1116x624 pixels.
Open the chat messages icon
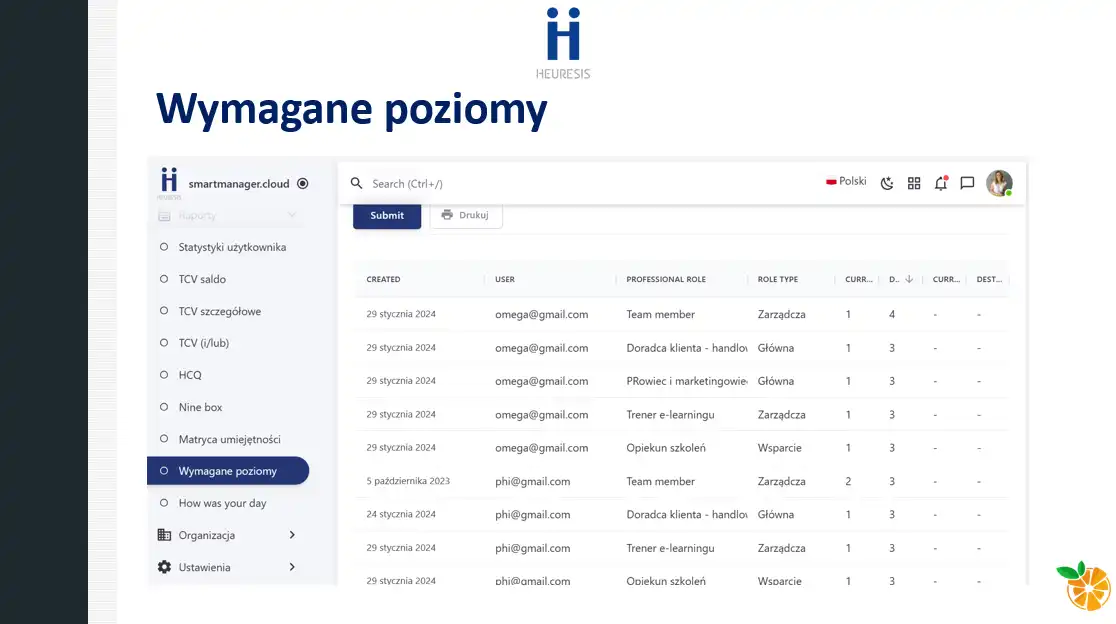(x=967, y=183)
